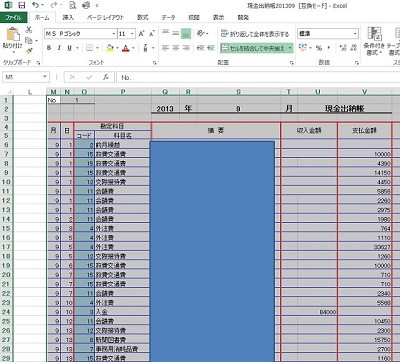Open the File tab
This screenshot has height=362, width=400.
(13, 17)
